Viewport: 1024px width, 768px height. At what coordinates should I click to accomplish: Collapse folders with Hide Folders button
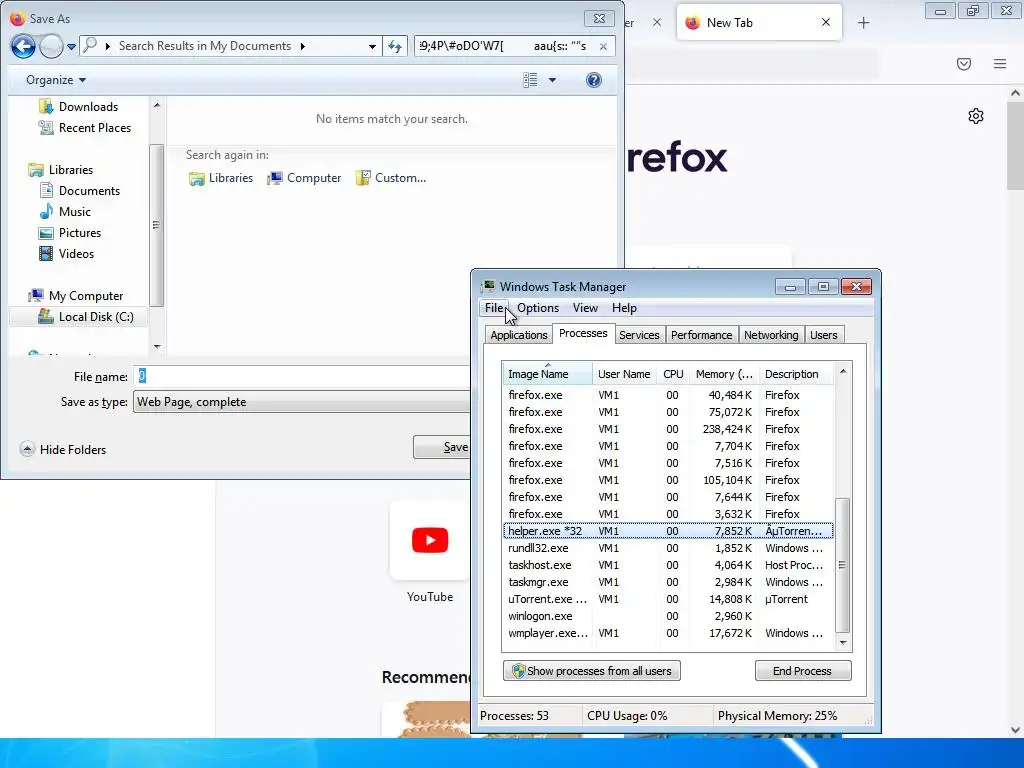pyautogui.click(x=63, y=449)
